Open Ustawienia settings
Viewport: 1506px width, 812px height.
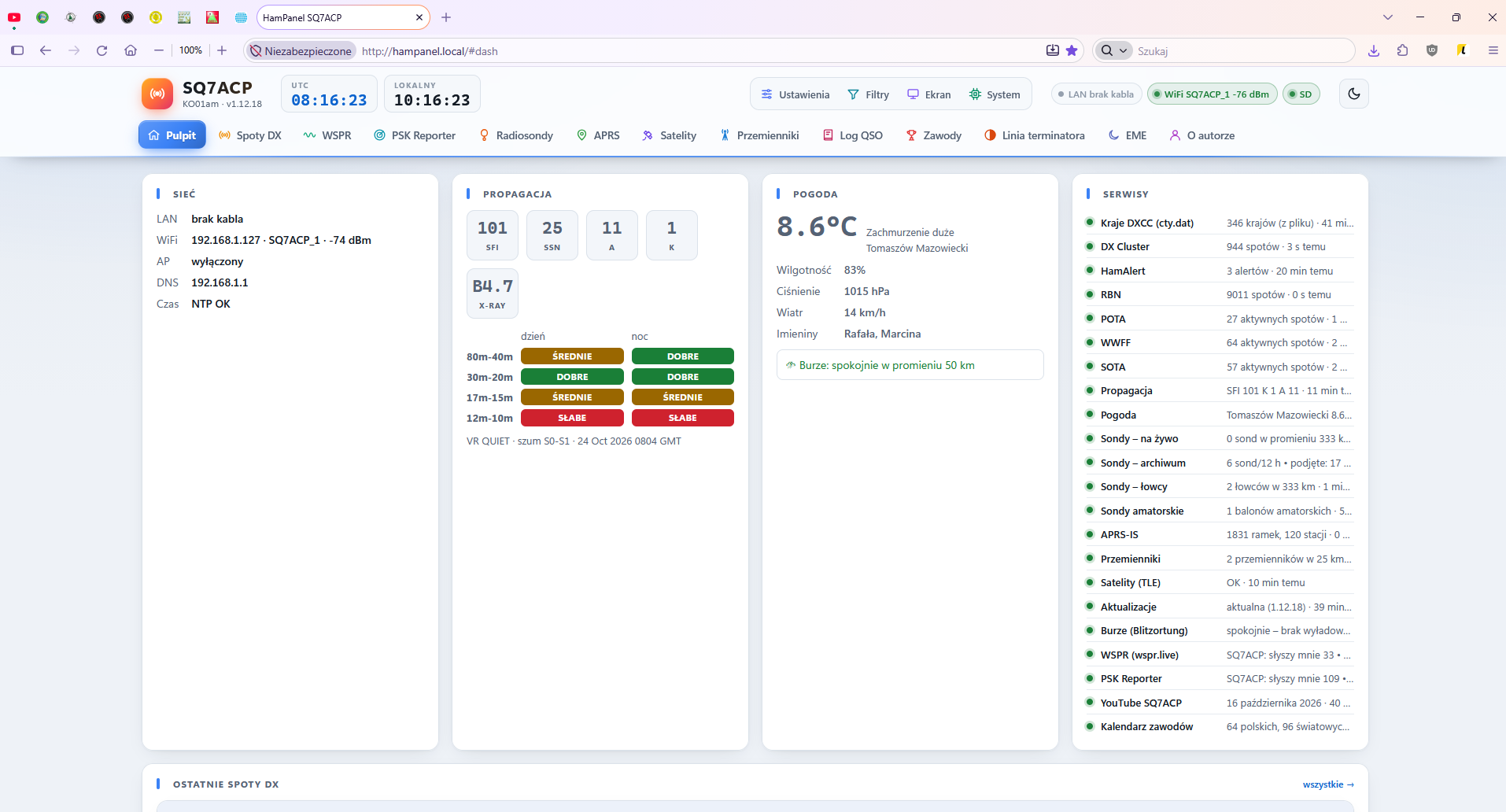pyautogui.click(x=795, y=94)
